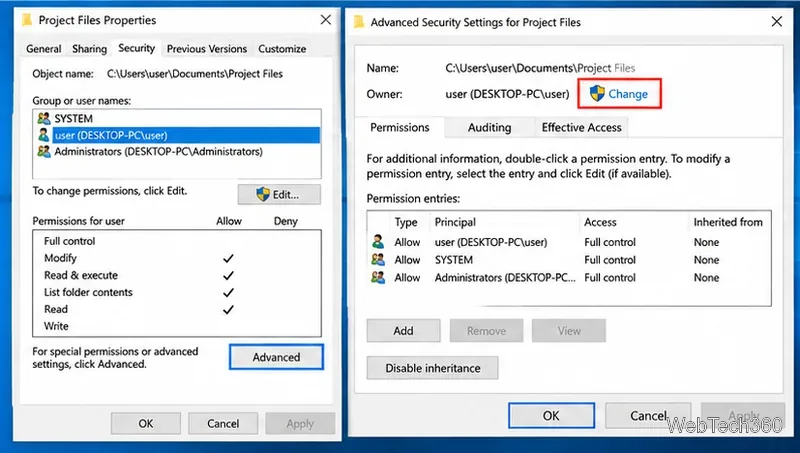Click the Type column header
The width and height of the screenshot is (800, 453).
406,222
